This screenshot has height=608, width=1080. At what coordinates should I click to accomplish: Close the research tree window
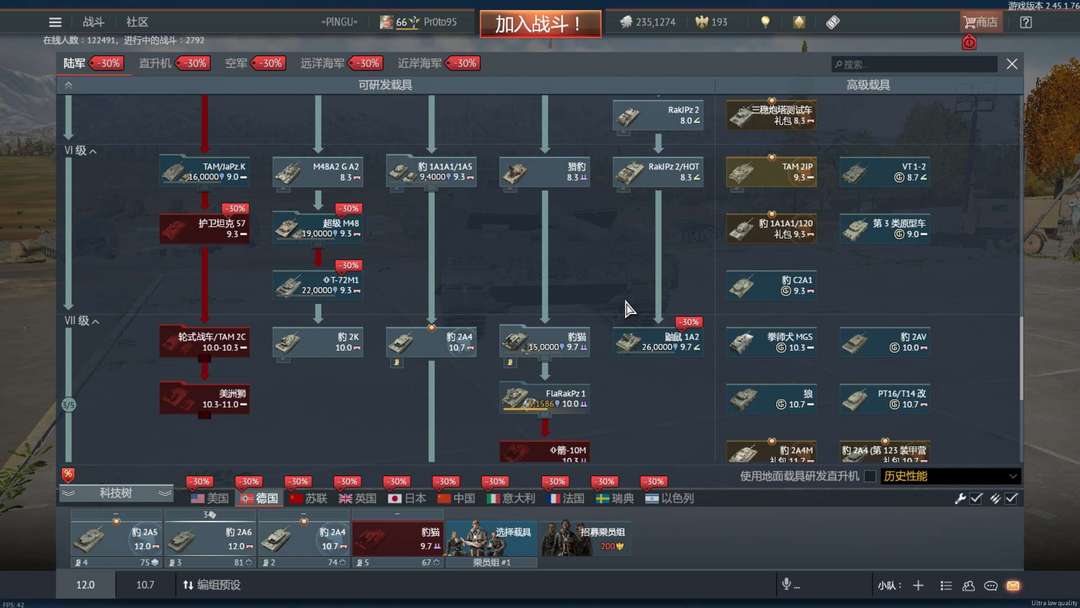click(x=1011, y=64)
